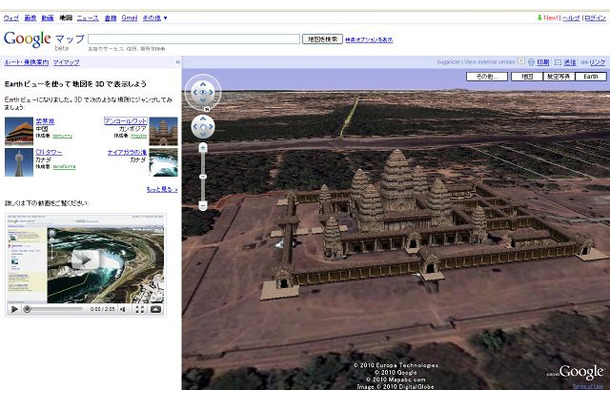Enter fullscreen with video fullscreen icon

pyautogui.click(x=140, y=309)
